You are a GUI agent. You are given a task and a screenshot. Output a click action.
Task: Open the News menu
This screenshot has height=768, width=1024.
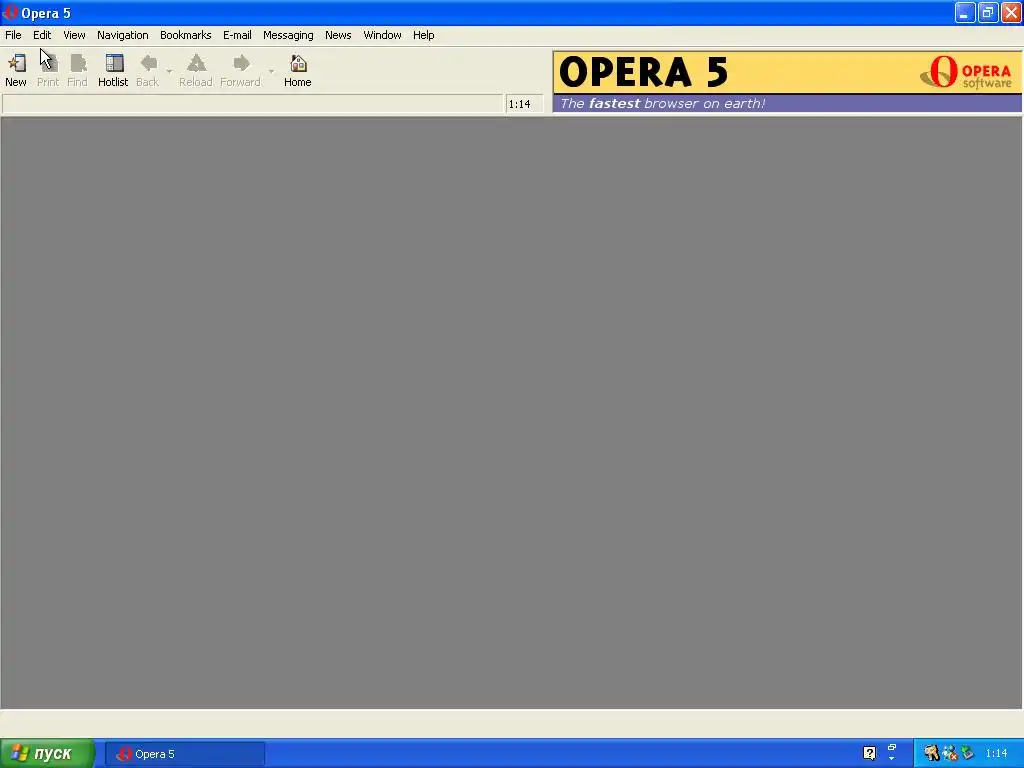click(x=338, y=35)
